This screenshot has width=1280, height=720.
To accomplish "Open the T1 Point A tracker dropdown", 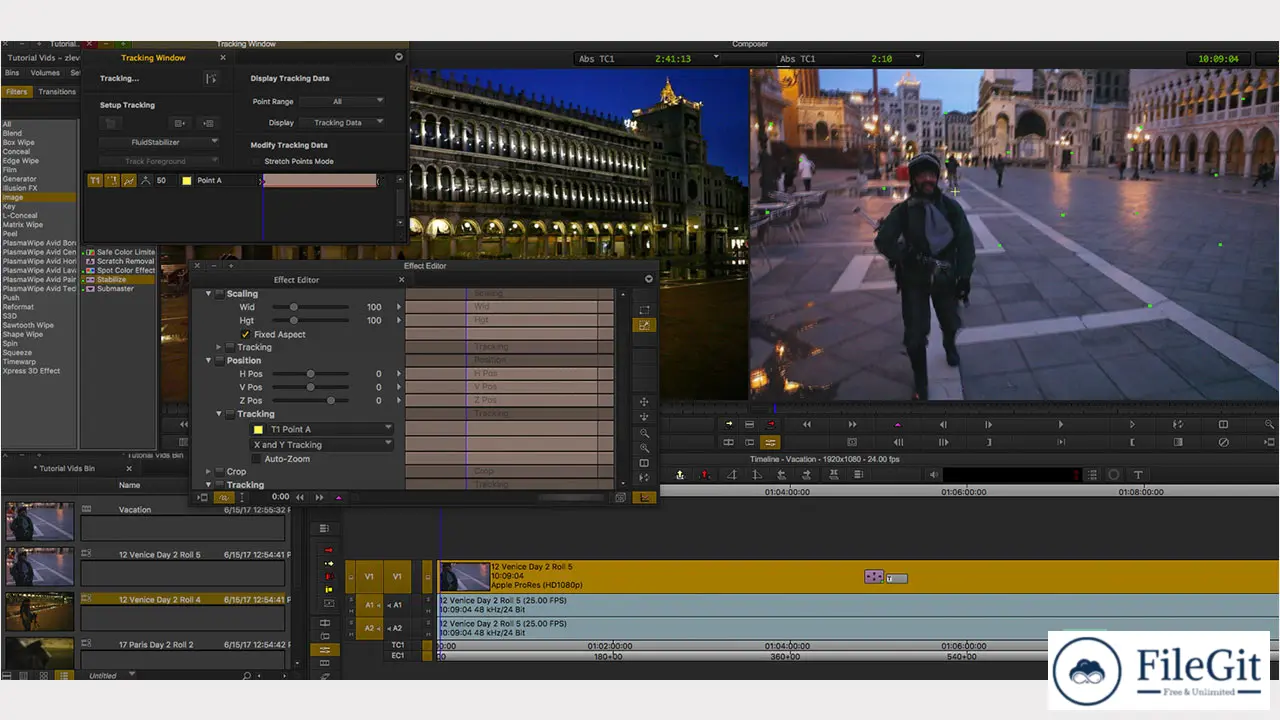I will click(x=322, y=429).
